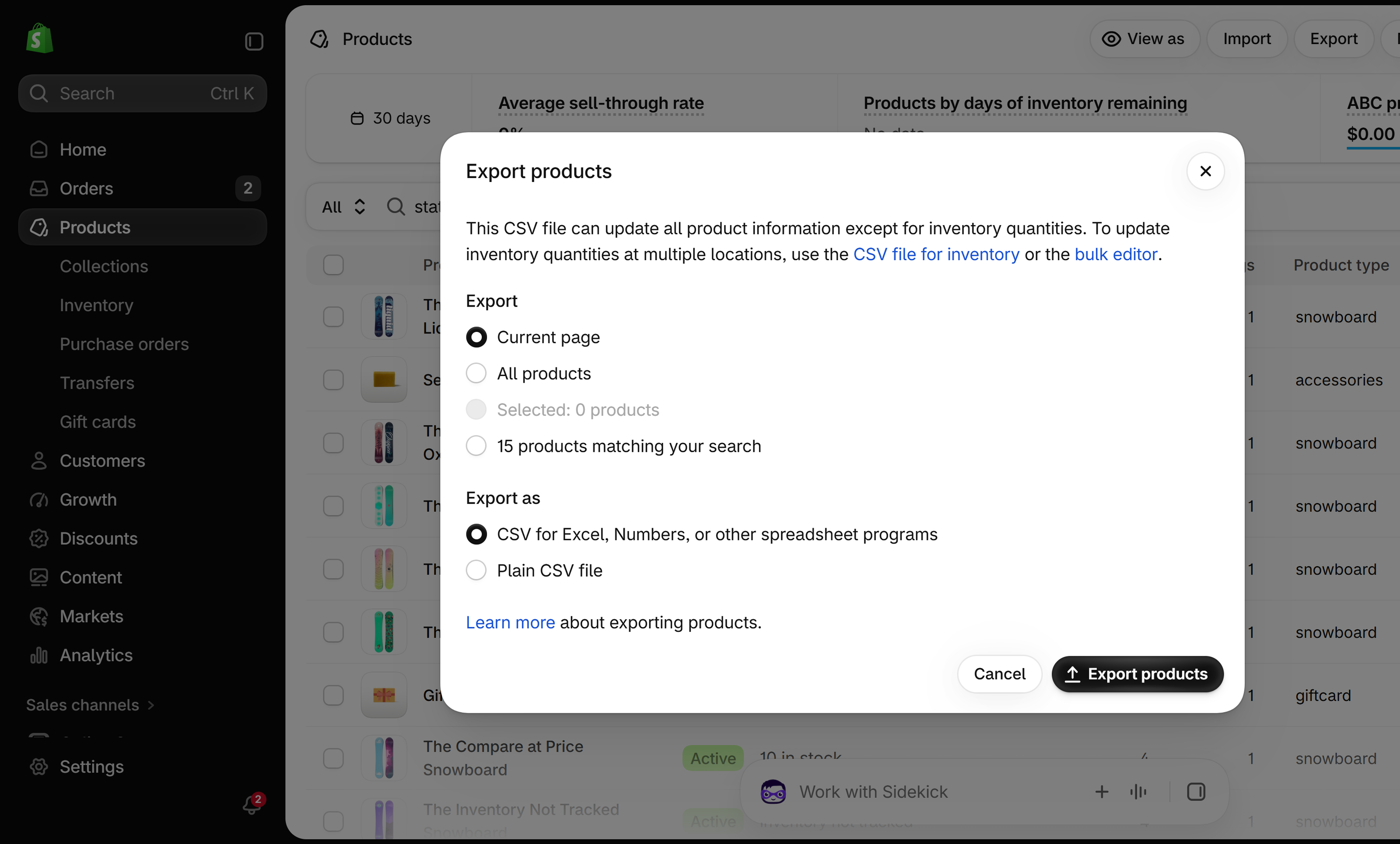Expand the Sales channels section

(x=90, y=705)
